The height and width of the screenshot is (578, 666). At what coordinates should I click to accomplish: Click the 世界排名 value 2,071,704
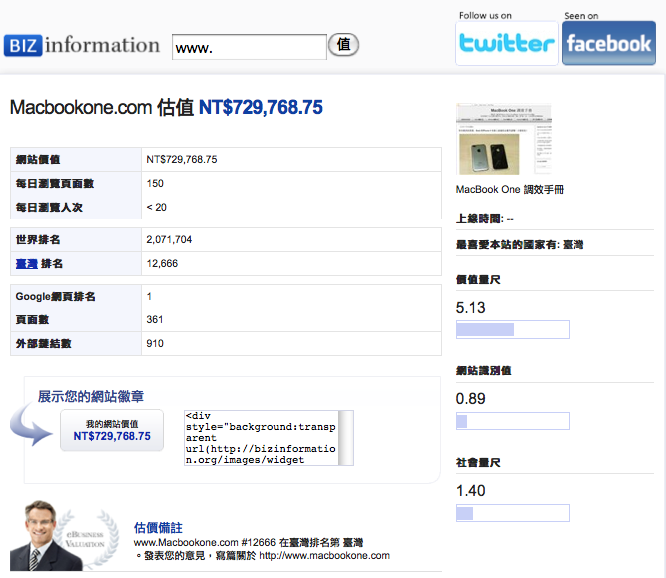tap(169, 240)
